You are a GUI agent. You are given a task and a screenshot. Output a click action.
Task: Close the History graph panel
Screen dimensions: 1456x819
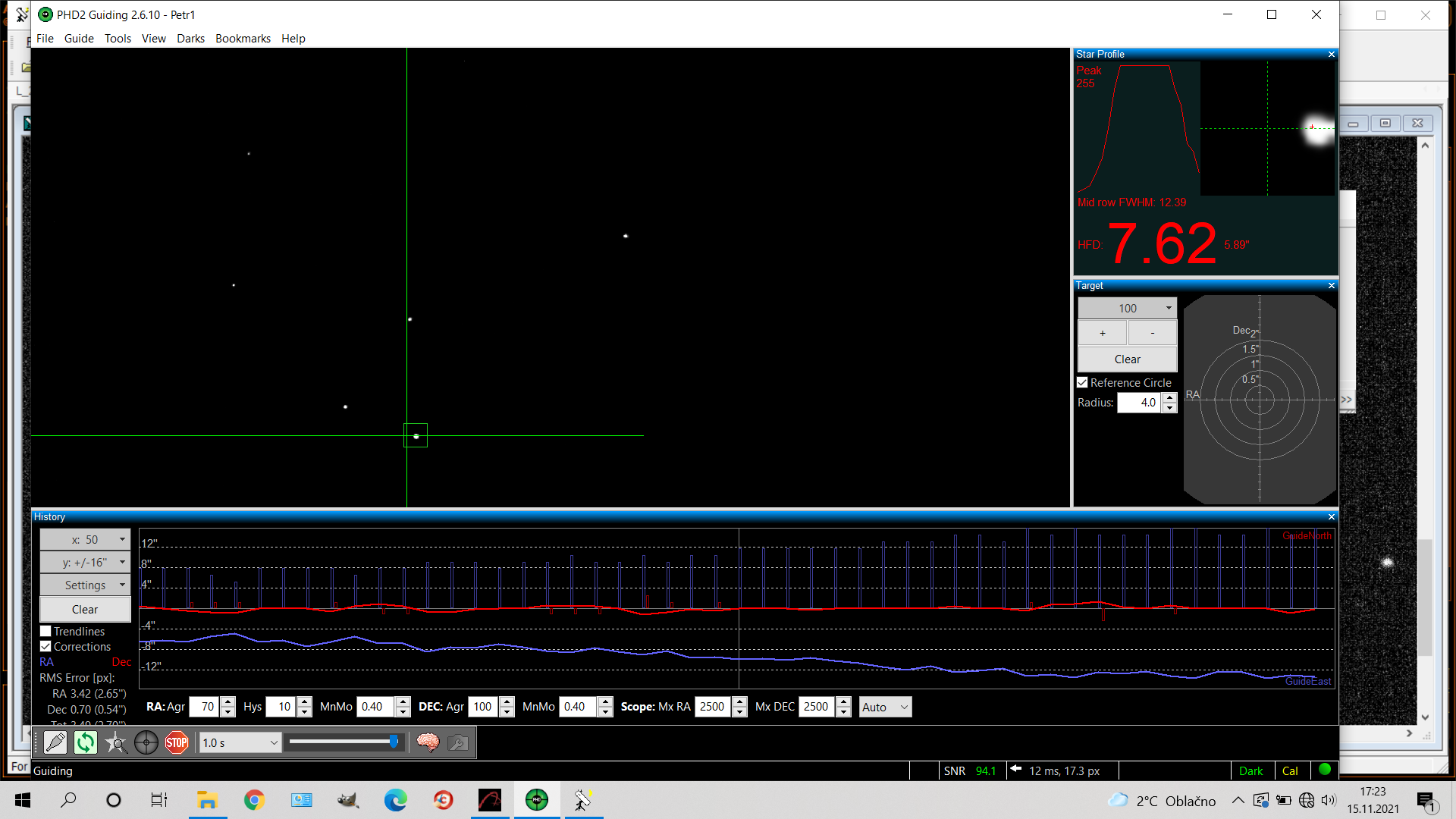[x=1332, y=517]
